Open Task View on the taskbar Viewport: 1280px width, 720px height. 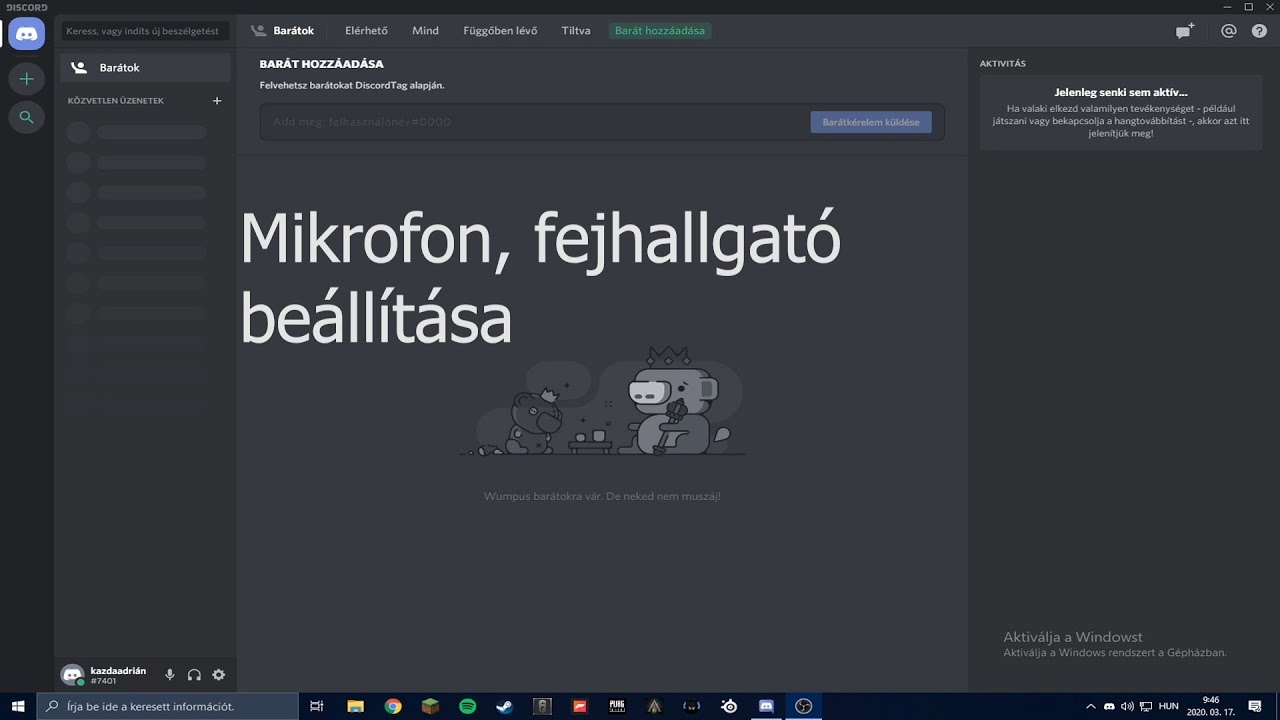point(317,706)
